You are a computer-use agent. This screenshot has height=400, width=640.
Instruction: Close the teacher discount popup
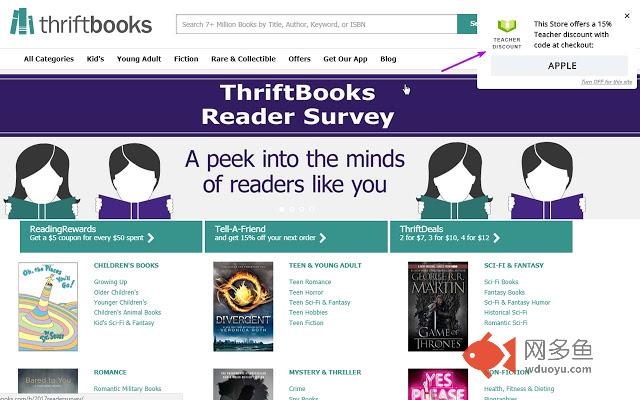[x=627, y=16]
